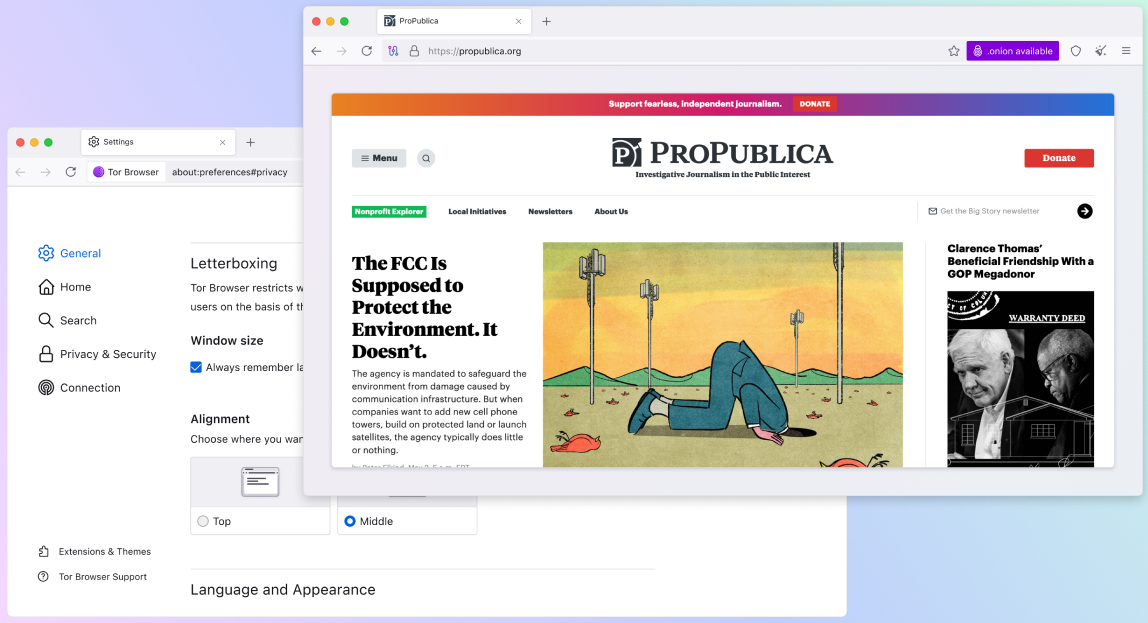Expand the ProPublica Menu button
The height and width of the screenshot is (623, 1148).
click(x=379, y=158)
